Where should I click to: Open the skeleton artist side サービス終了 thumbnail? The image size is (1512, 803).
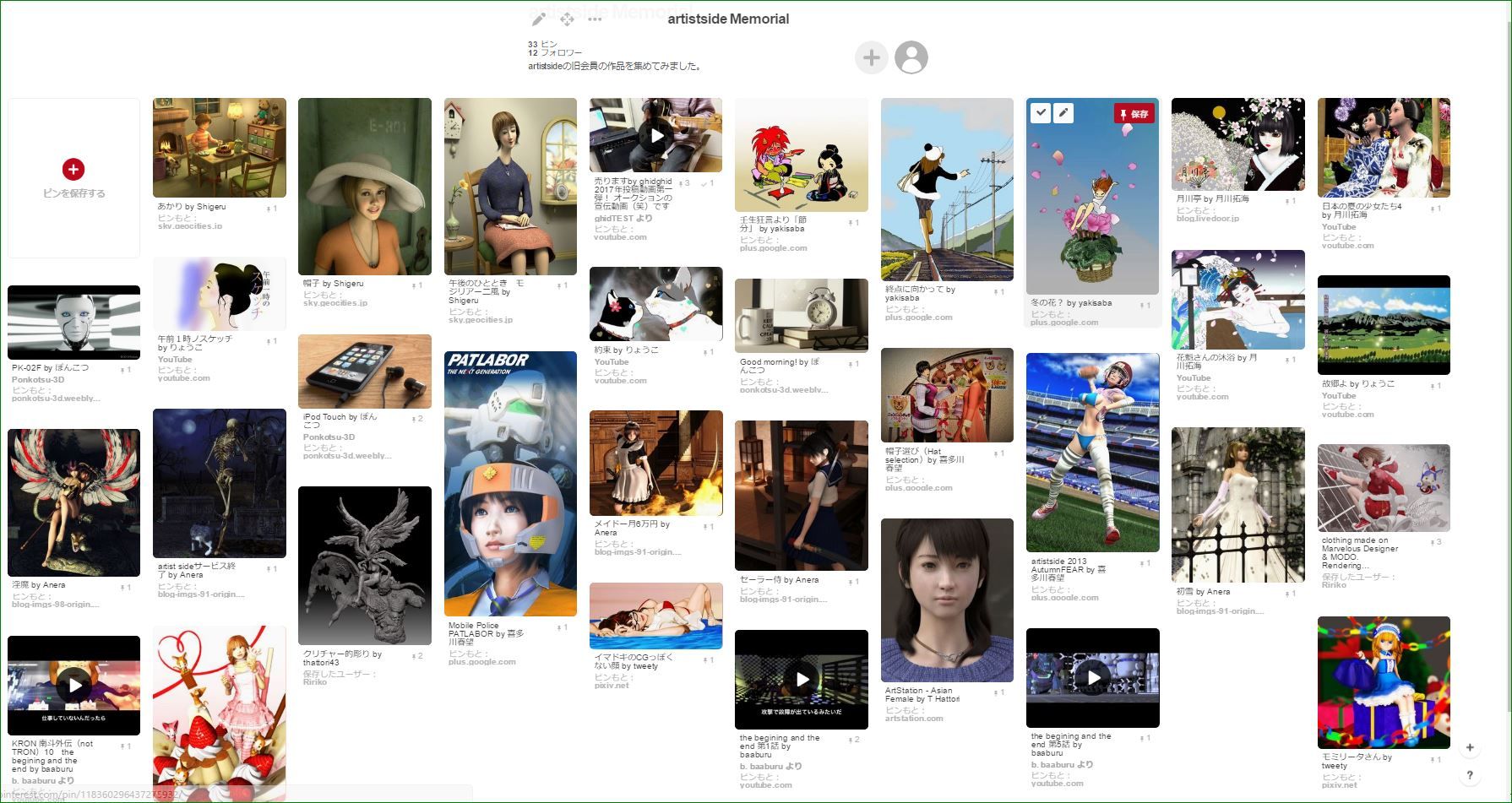[220, 483]
